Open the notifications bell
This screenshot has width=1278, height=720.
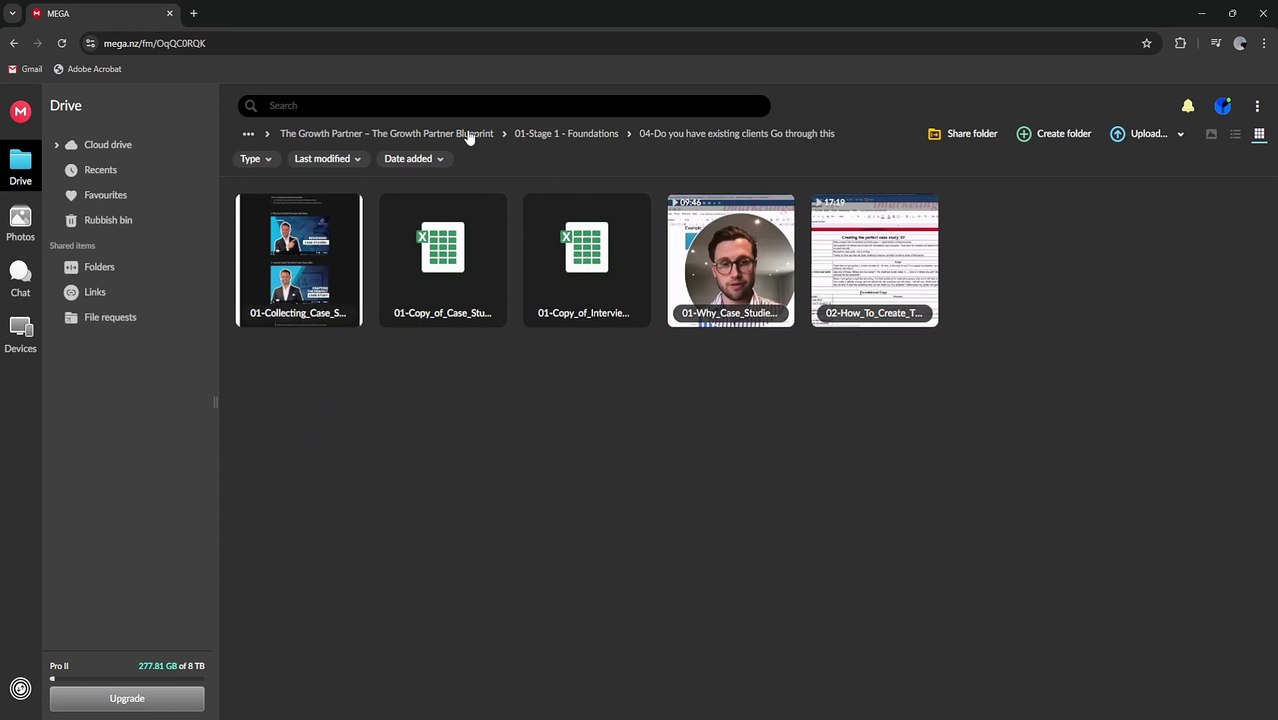click(1187, 106)
